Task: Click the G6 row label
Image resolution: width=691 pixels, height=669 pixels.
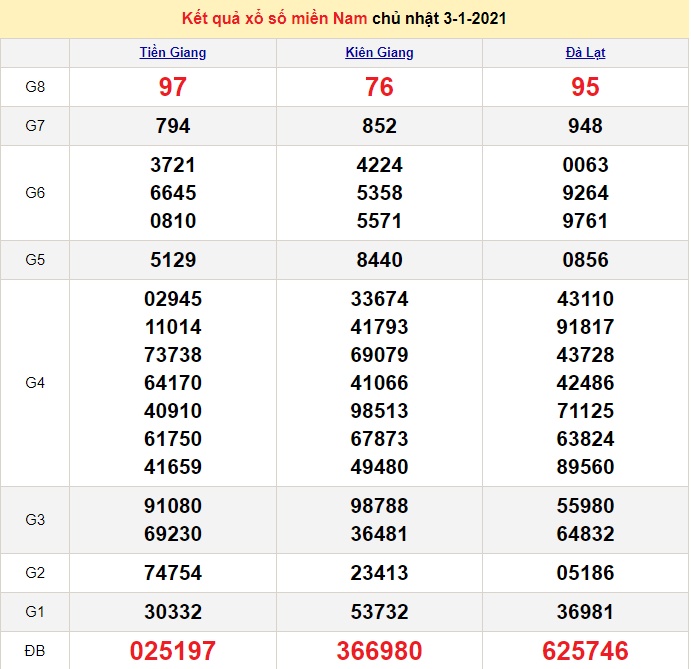Action: tap(35, 193)
